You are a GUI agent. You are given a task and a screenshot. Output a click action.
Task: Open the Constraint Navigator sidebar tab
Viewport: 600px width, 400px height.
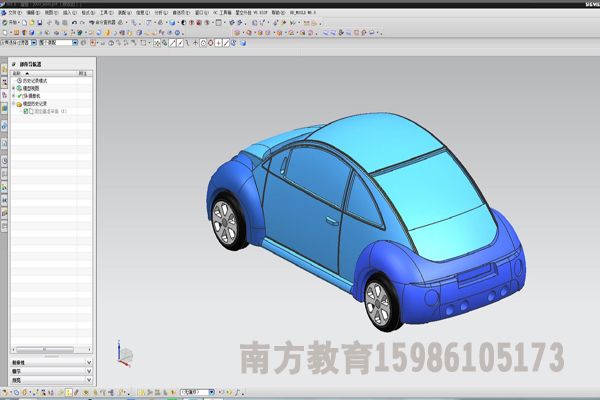[4, 82]
